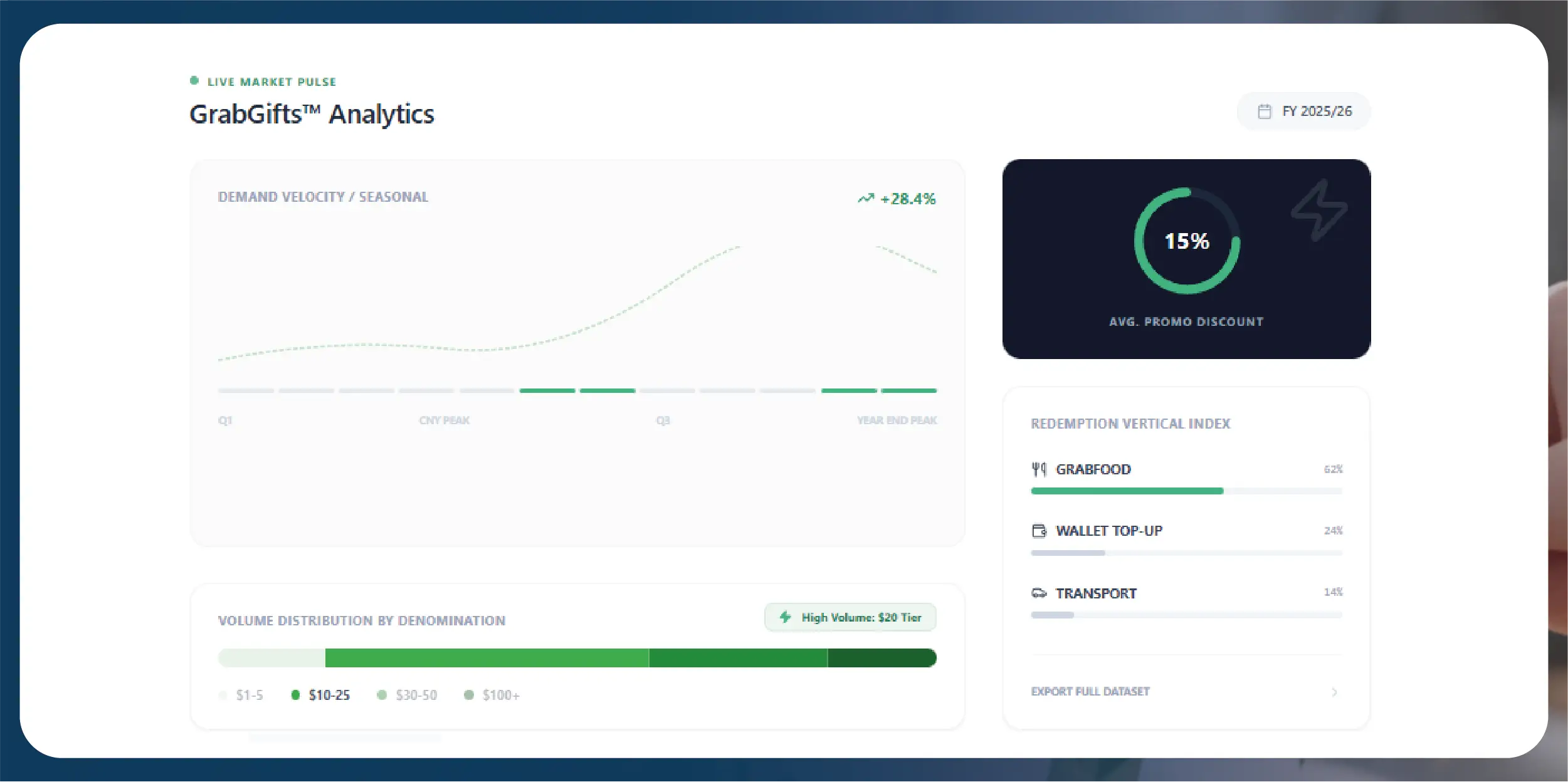This screenshot has width=1568, height=782.
Task: Click the large lightning bolt icon
Action: pos(1318,211)
